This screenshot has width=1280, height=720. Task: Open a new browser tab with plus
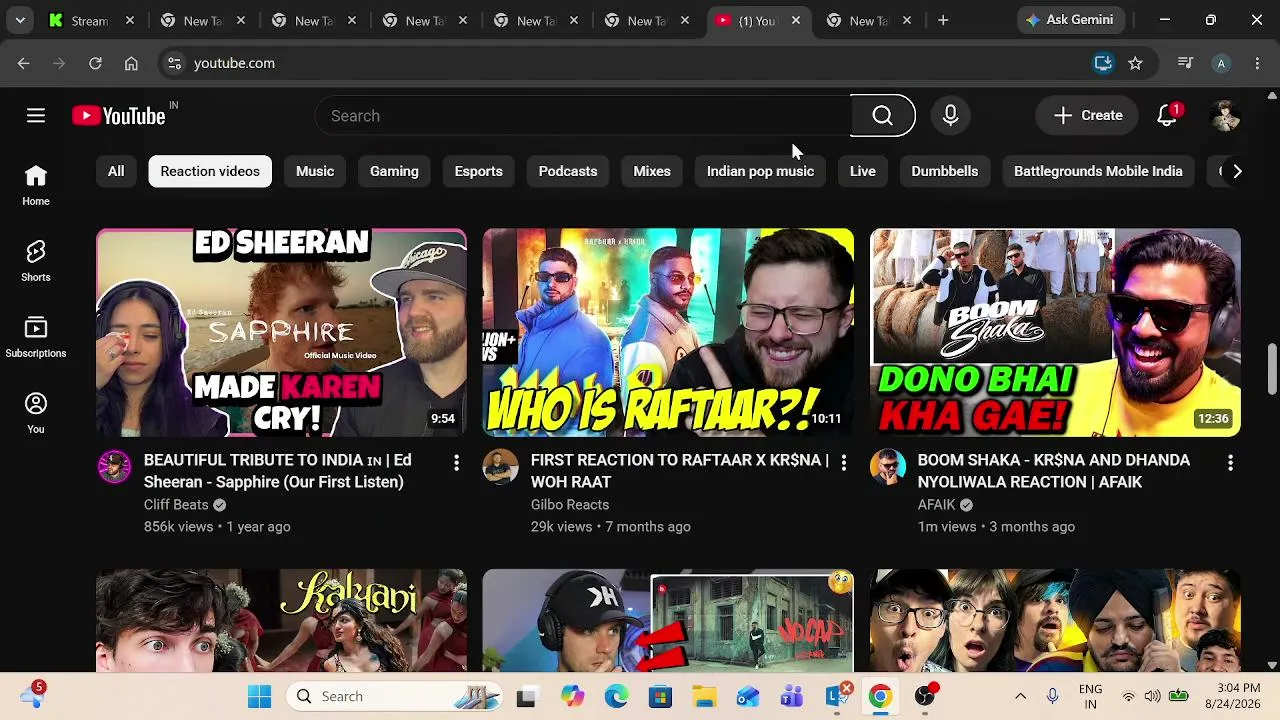click(943, 20)
